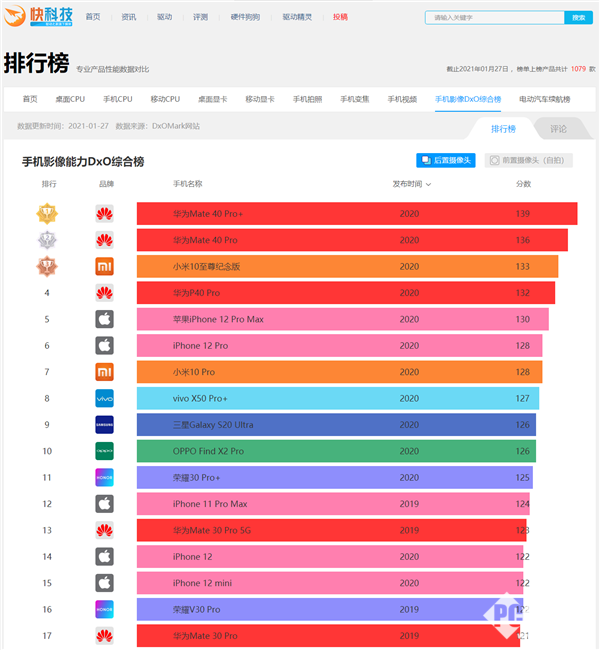Click the Huawei brand icon beside 华为Mate 40 Pro+
600x650 pixels.
(x=104, y=214)
